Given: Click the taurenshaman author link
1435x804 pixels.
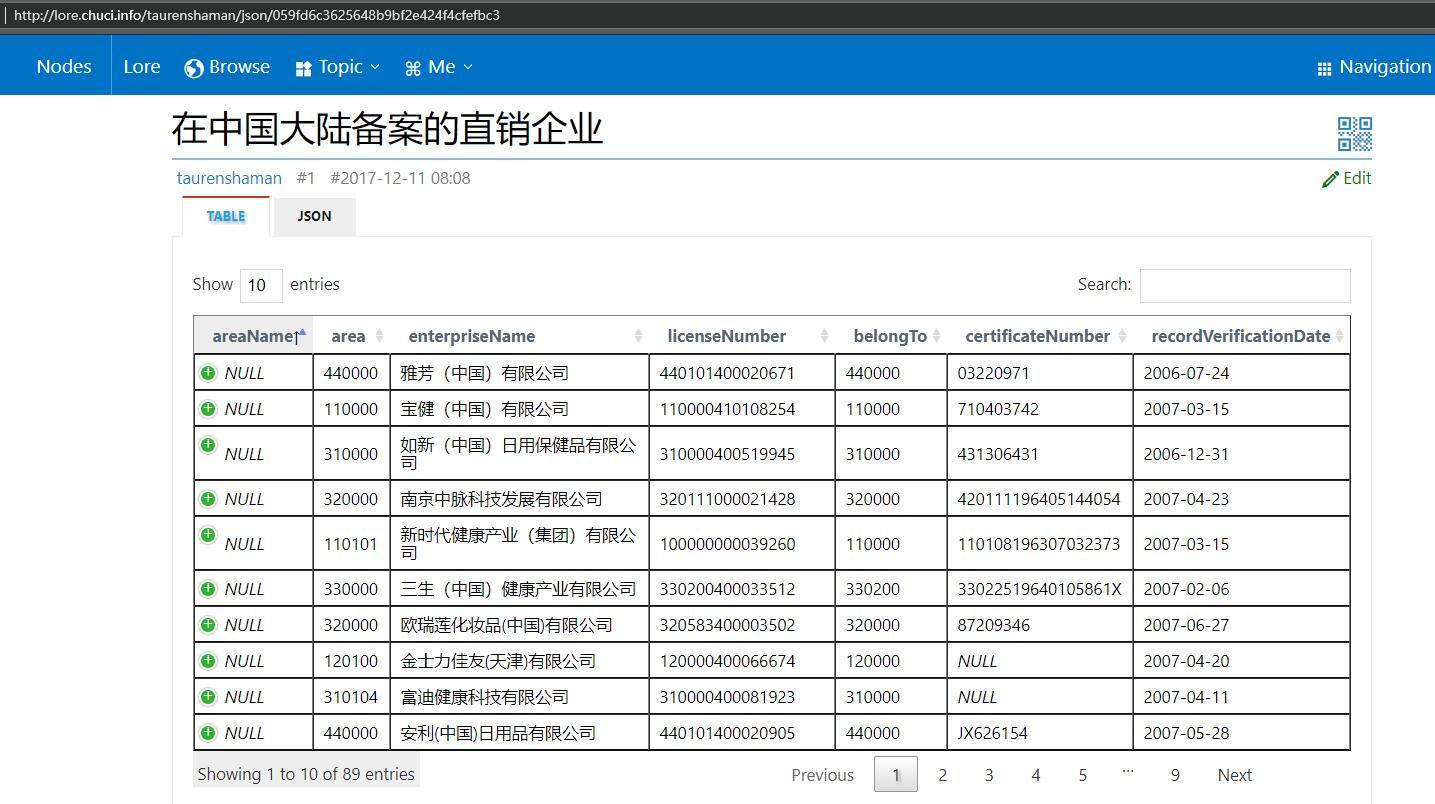Looking at the screenshot, I should coord(229,178).
